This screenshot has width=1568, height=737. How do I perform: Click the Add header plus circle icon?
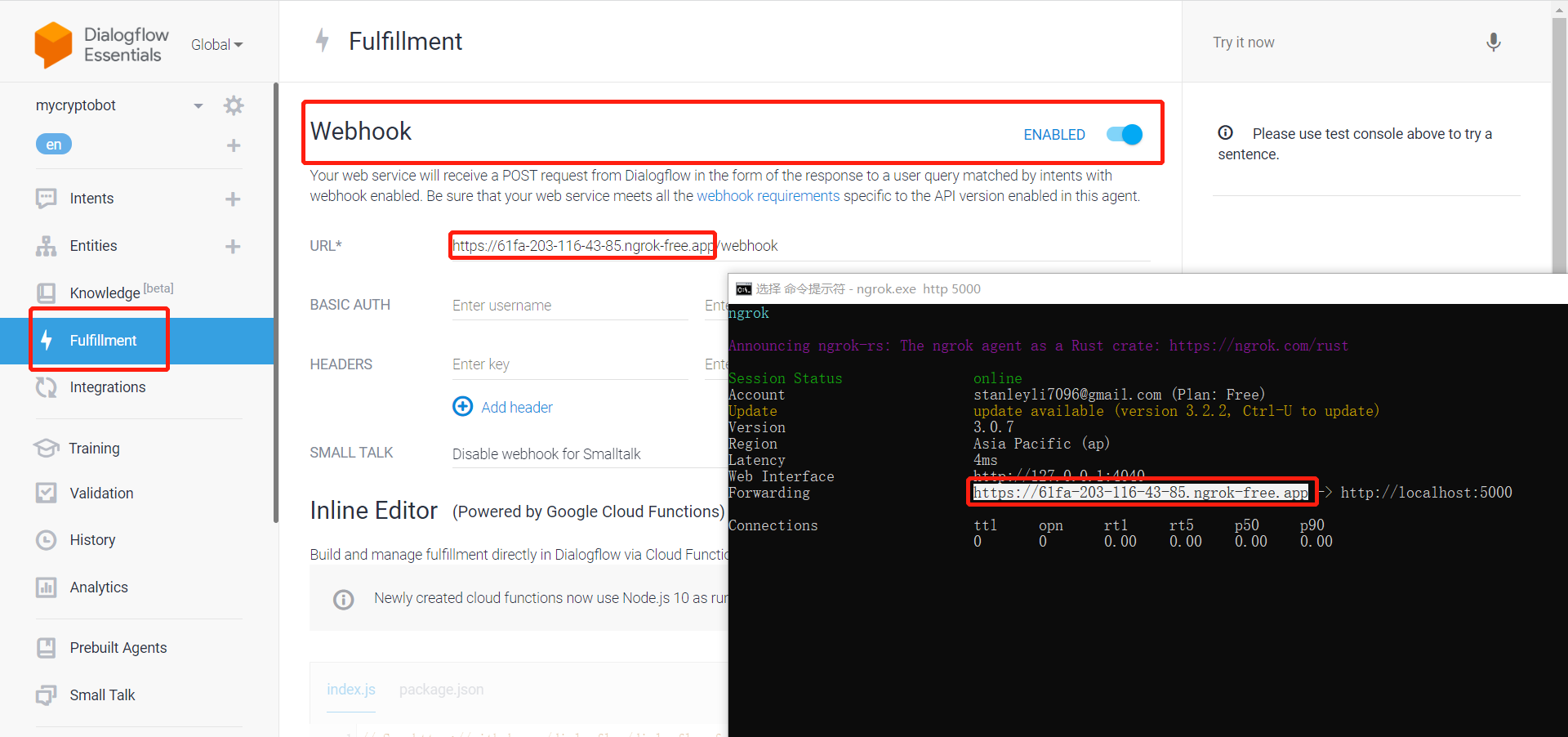point(463,406)
